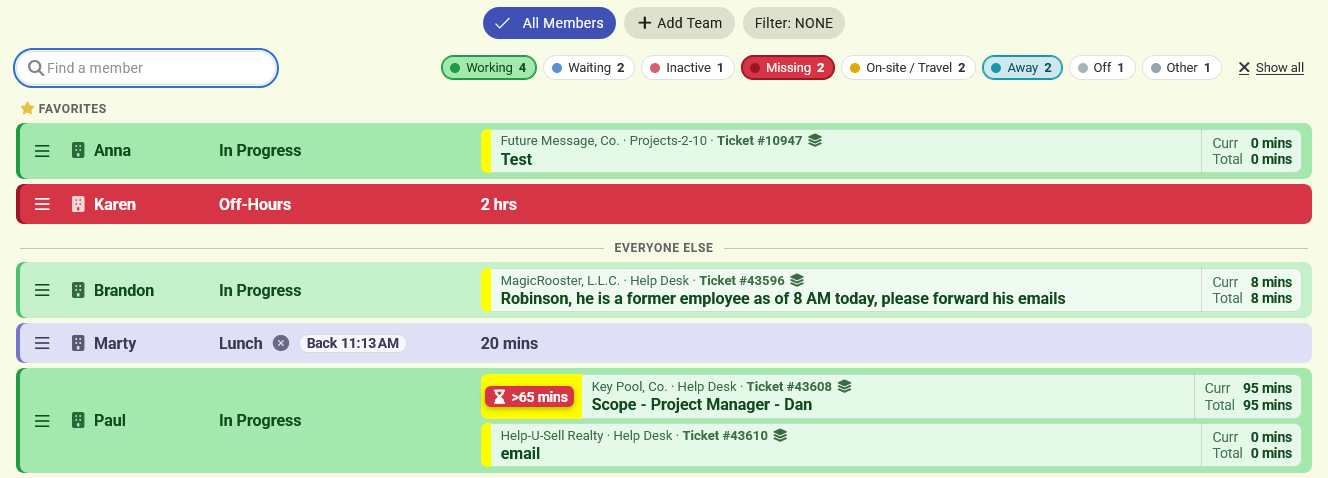Image resolution: width=1328 pixels, height=478 pixels.
Task: Click Anna's In Progress status
Action: point(260,151)
